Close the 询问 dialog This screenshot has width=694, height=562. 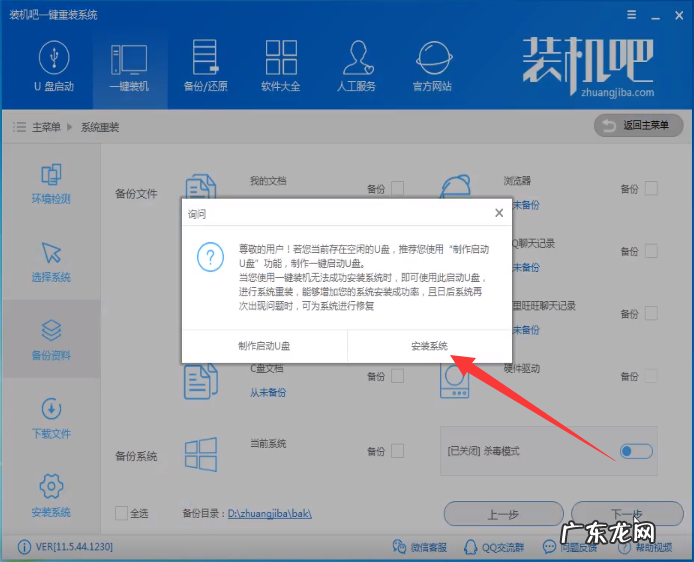click(x=499, y=213)
